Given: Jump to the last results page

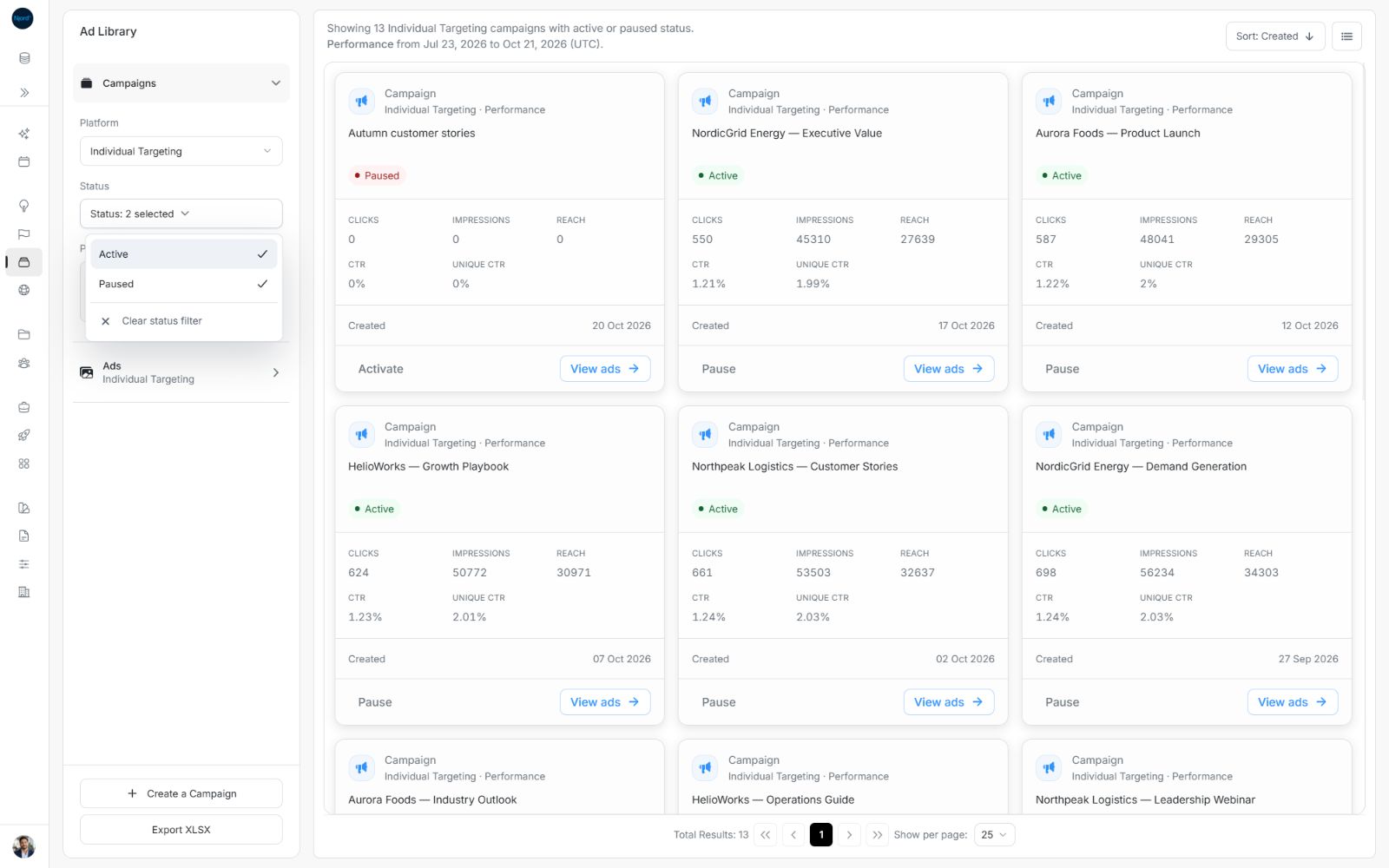Looking at the screenshot, I should click(x=877, y=835).
